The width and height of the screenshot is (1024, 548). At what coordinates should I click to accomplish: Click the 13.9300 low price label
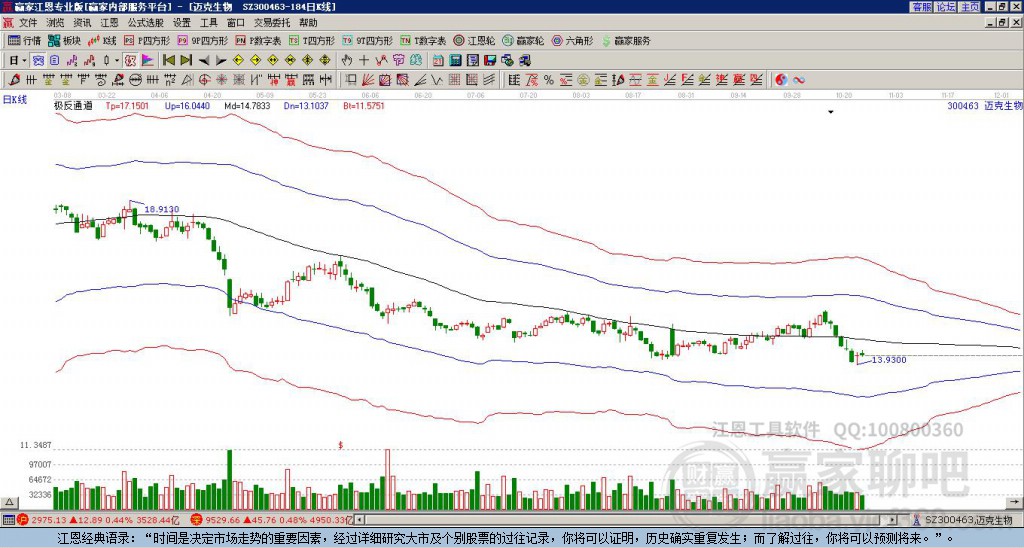point(889,360)
